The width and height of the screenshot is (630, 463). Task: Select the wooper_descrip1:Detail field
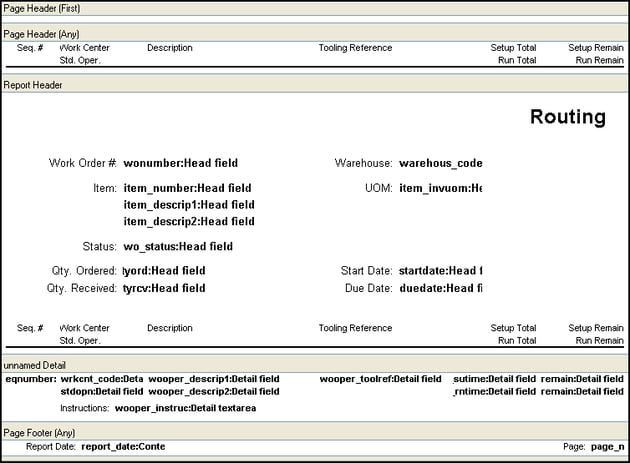click(214, 379)
